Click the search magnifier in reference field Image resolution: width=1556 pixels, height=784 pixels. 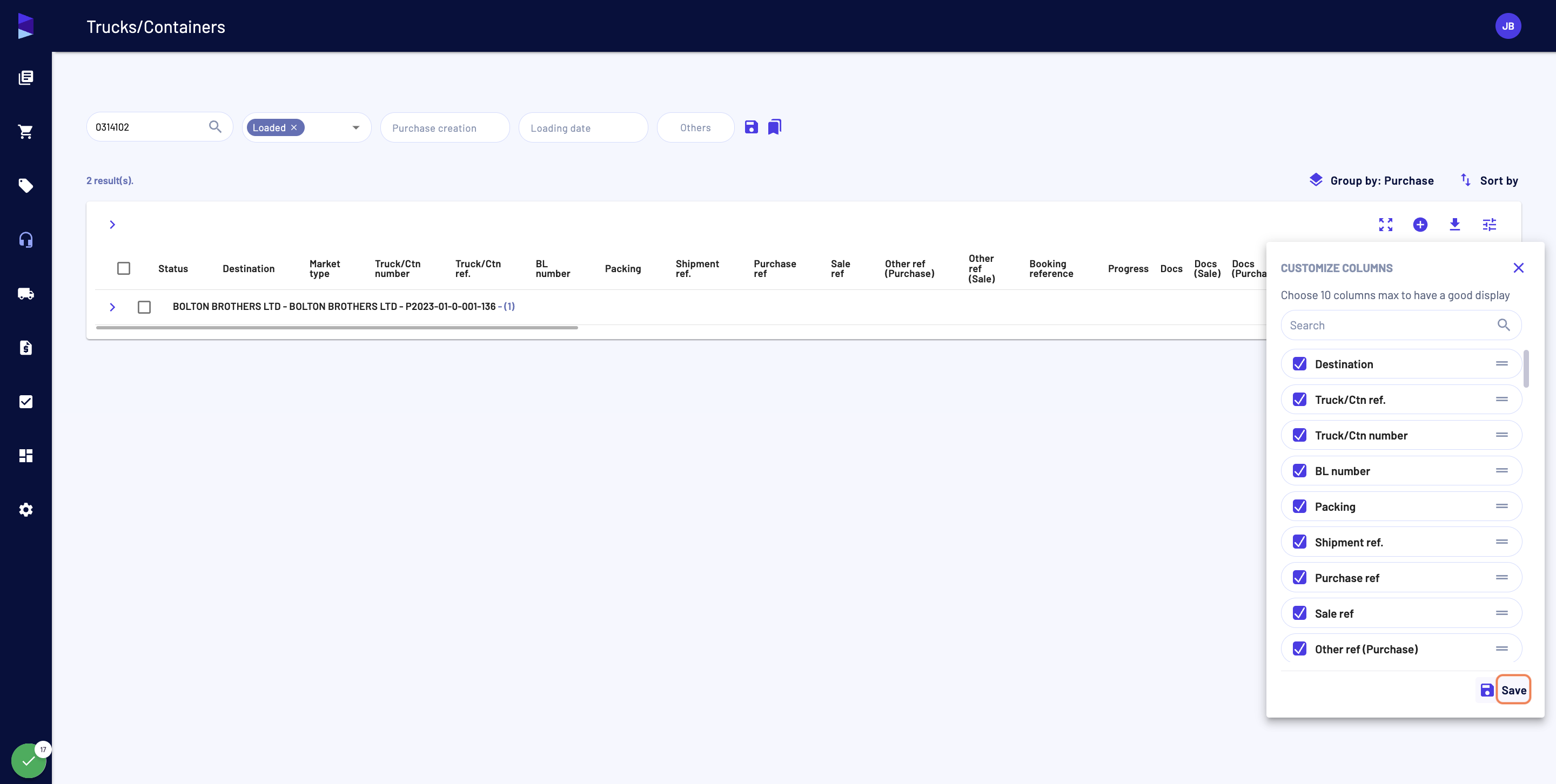215,127
